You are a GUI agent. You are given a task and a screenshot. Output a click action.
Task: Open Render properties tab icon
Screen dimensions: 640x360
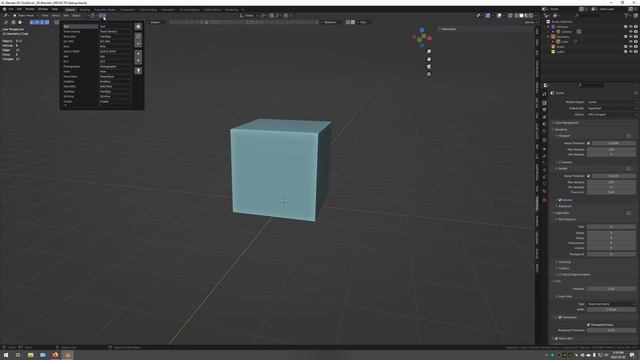[x=544, y=103]
